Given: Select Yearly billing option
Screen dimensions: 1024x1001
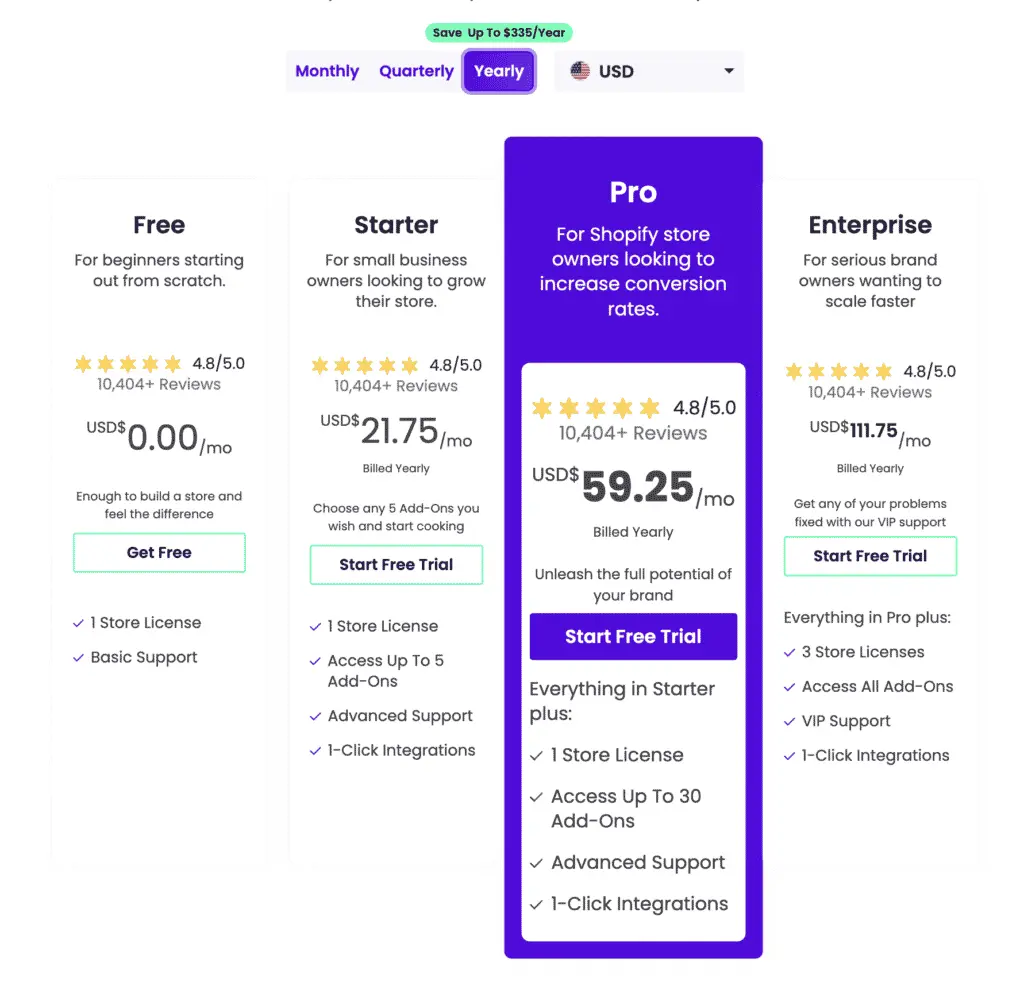Looking at the screenshot, I should click(499, 71).
